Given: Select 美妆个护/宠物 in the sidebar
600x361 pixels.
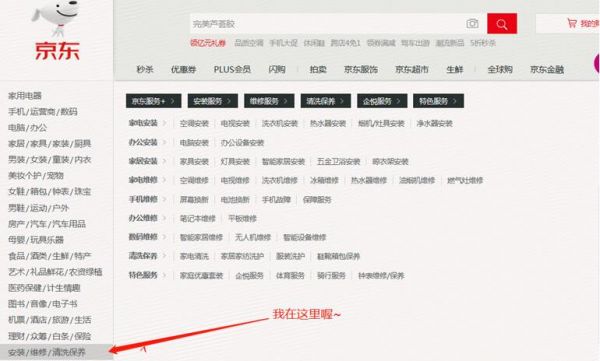Looking at the screenshot, I should (x=36, y=176).
